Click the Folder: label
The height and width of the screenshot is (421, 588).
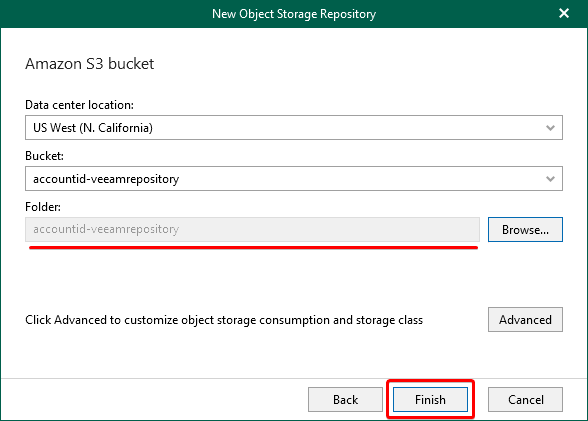tap(43, 207)
